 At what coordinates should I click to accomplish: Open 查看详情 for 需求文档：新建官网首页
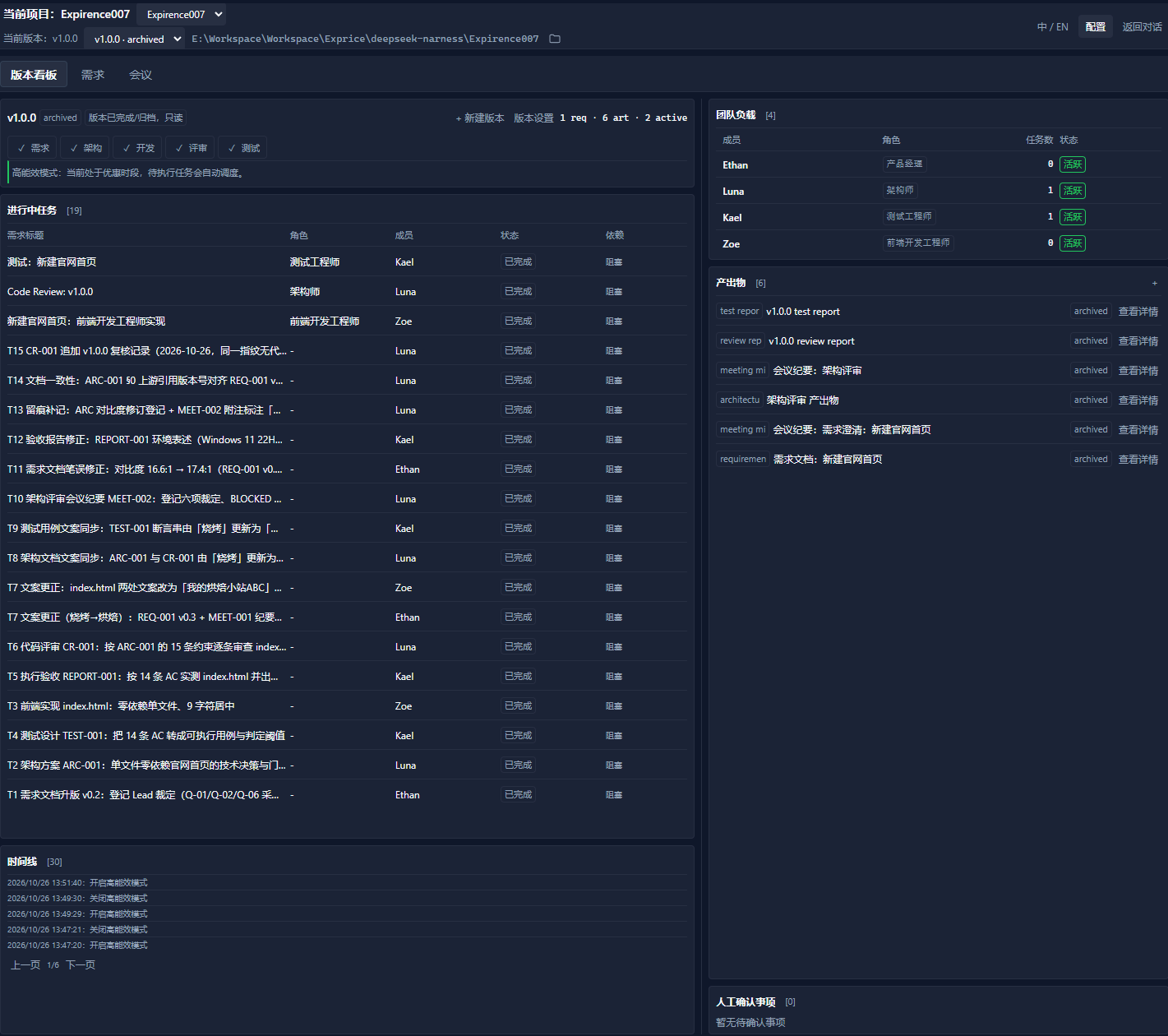(1138, 460)
